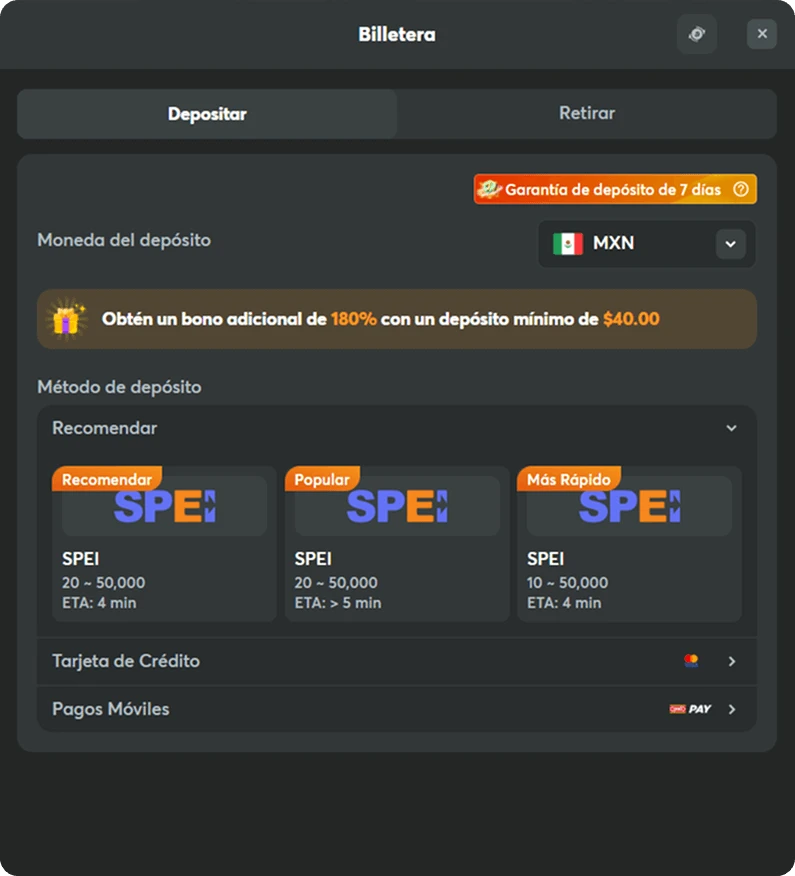Select the SPEI logo on the Popular card
The width and height of the screenshot is (795, 876).
click(x=397, y=503)
